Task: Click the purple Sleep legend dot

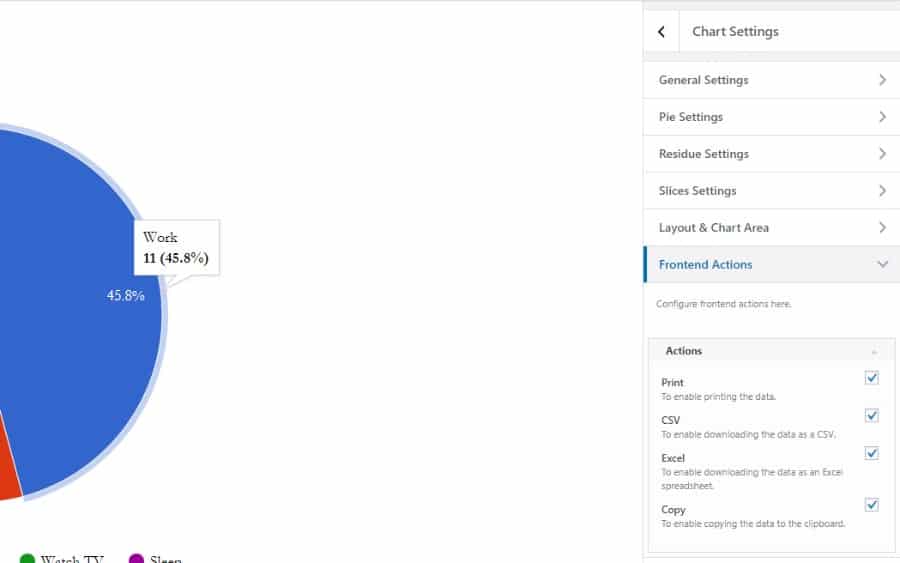Action: (136, 558)
